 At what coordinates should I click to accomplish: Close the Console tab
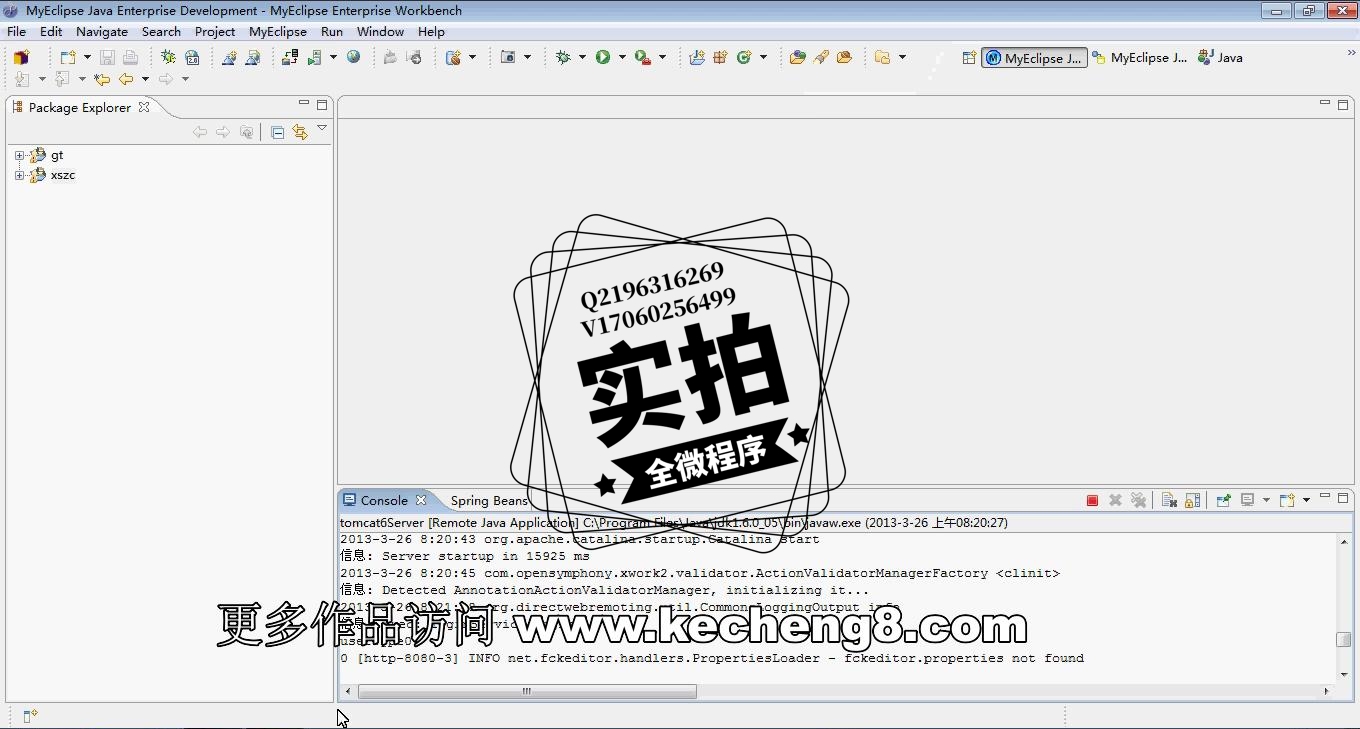click(421, 500)
